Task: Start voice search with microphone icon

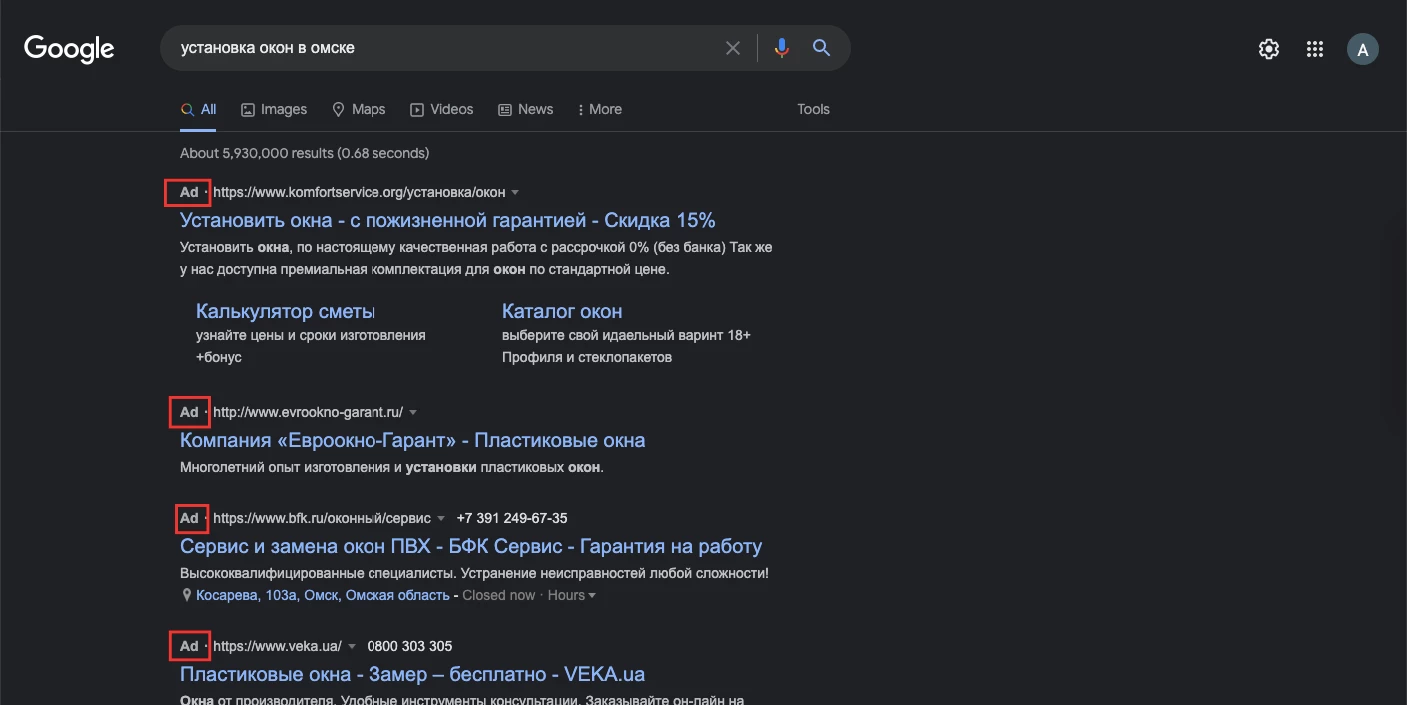Action: click(x=782, y=48)
